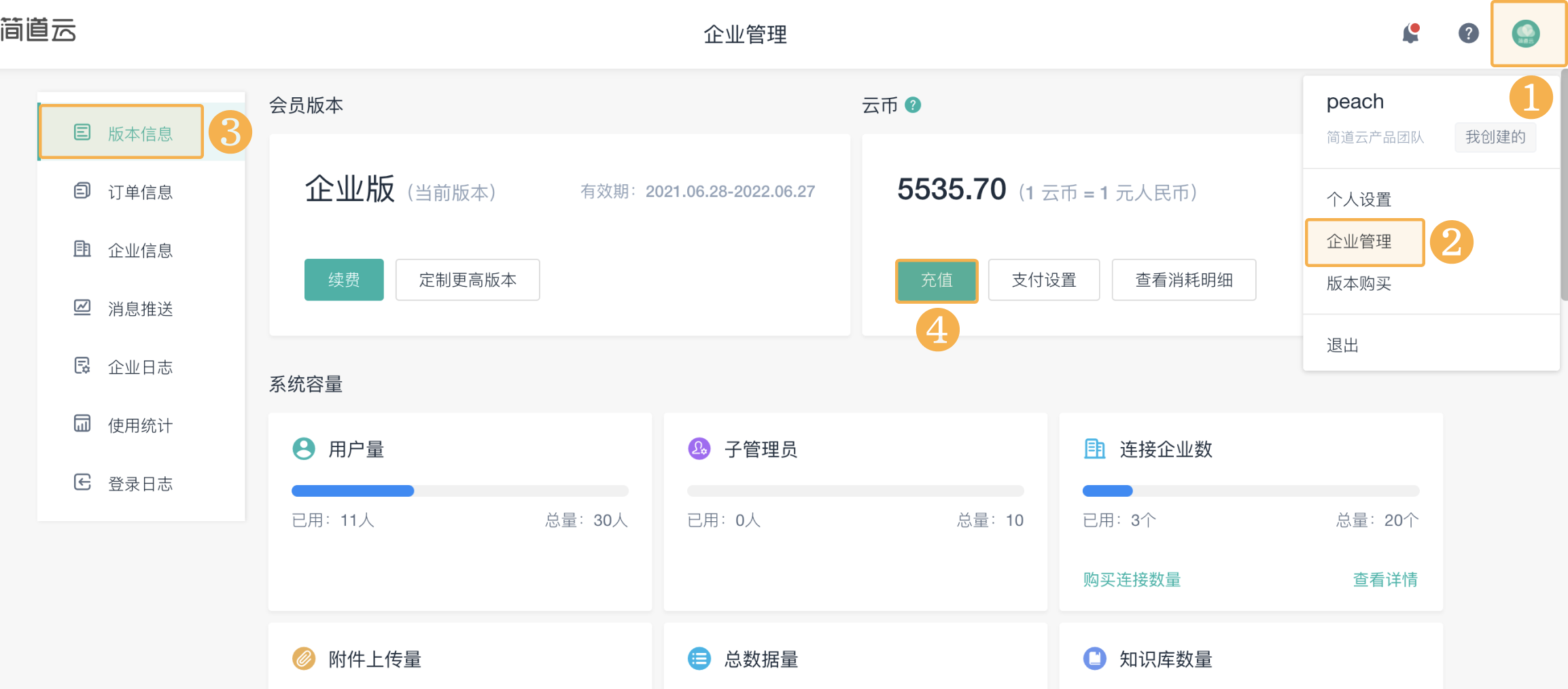This screenshot has height=689, width=1568.
Task: Click the 云币 help tooltip icon
Action: [x=913, y=105]
